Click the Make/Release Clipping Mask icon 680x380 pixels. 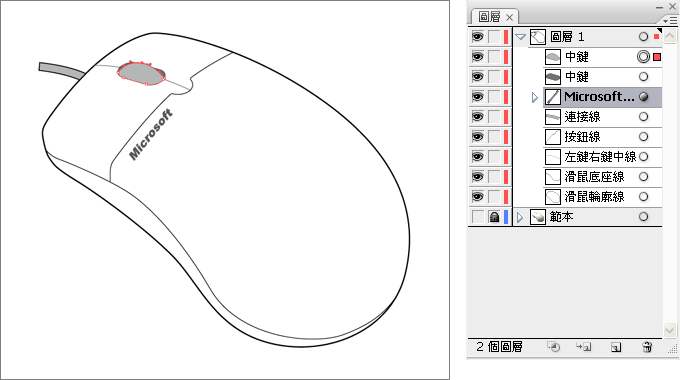[x=553, y=347]
